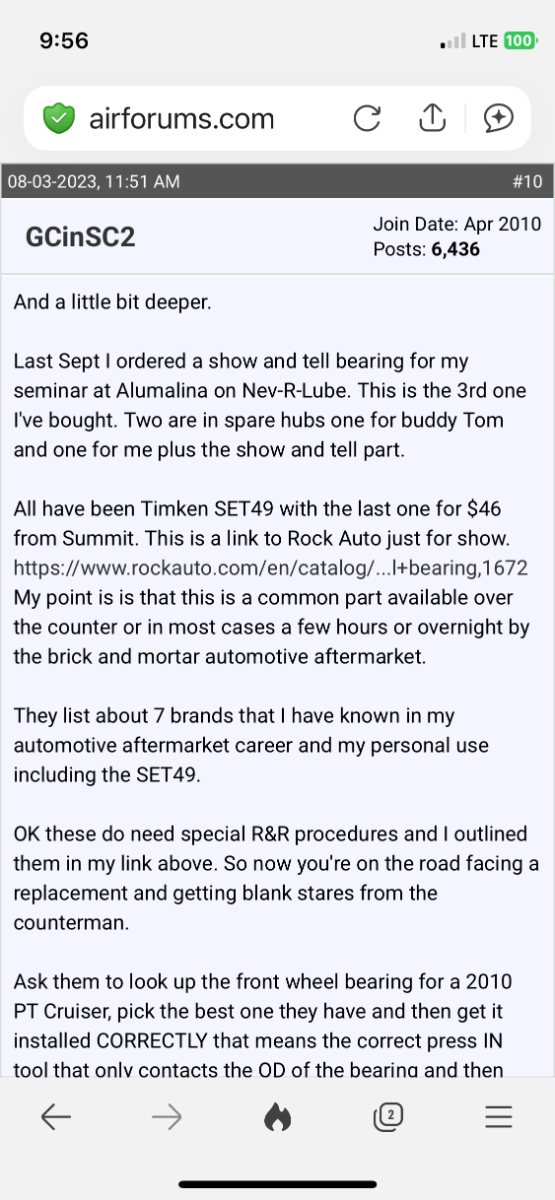
Task: Tap the 9:56 clock in status bar
Action: pos(63,41)
